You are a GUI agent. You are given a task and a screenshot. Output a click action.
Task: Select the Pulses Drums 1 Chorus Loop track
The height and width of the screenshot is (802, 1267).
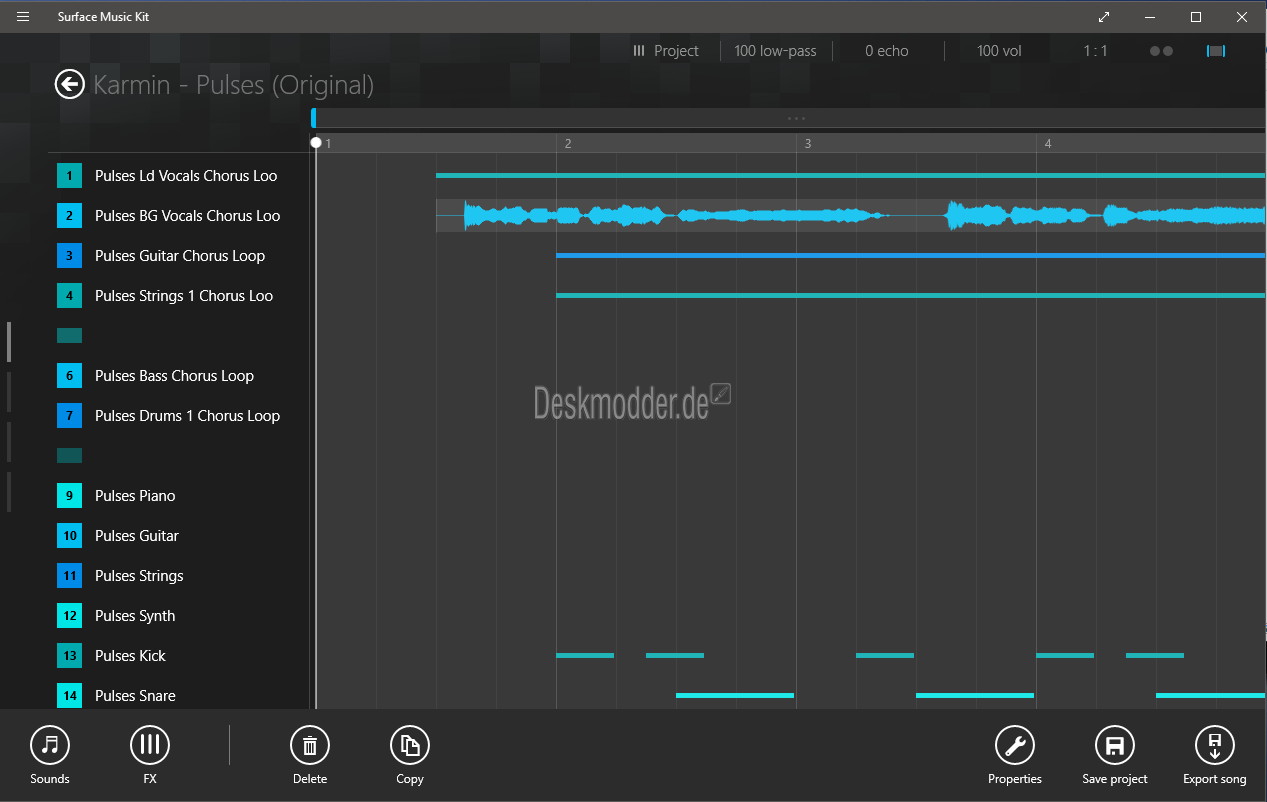(187, 416)
